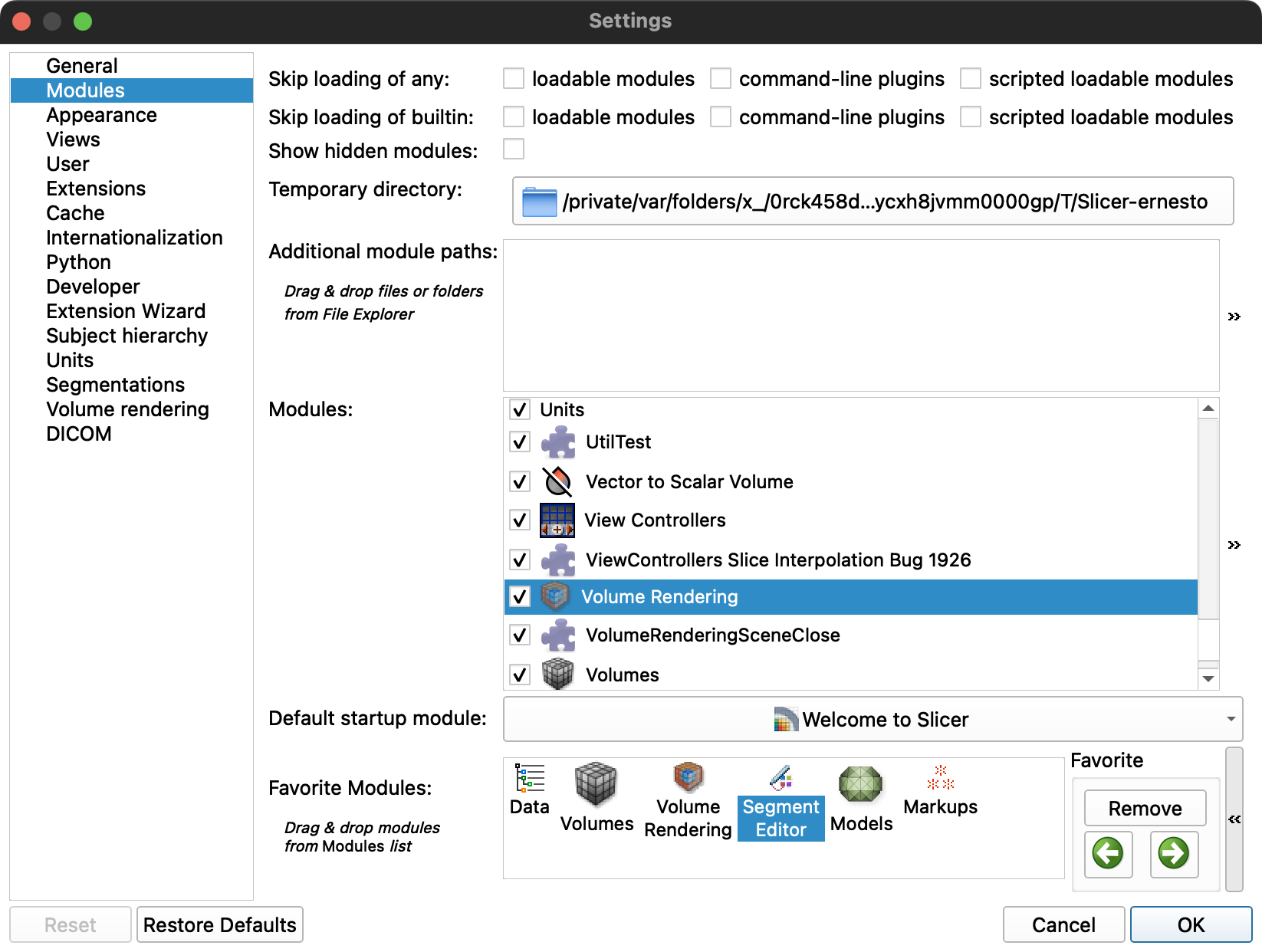The width and height of the screenshot is (1262, 952).
Task: Enable skip builtin loadable modules
Action: (x=514, y=117)
